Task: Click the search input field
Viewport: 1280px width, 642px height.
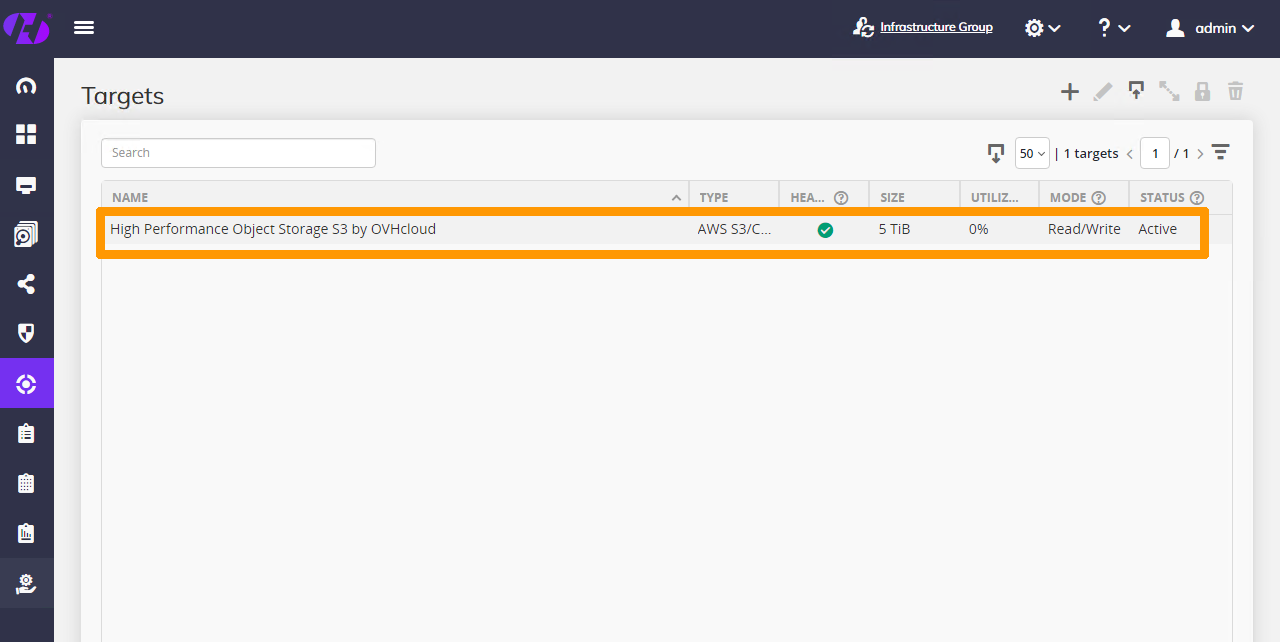Action: pyautogui.click(x=238, y=152)
